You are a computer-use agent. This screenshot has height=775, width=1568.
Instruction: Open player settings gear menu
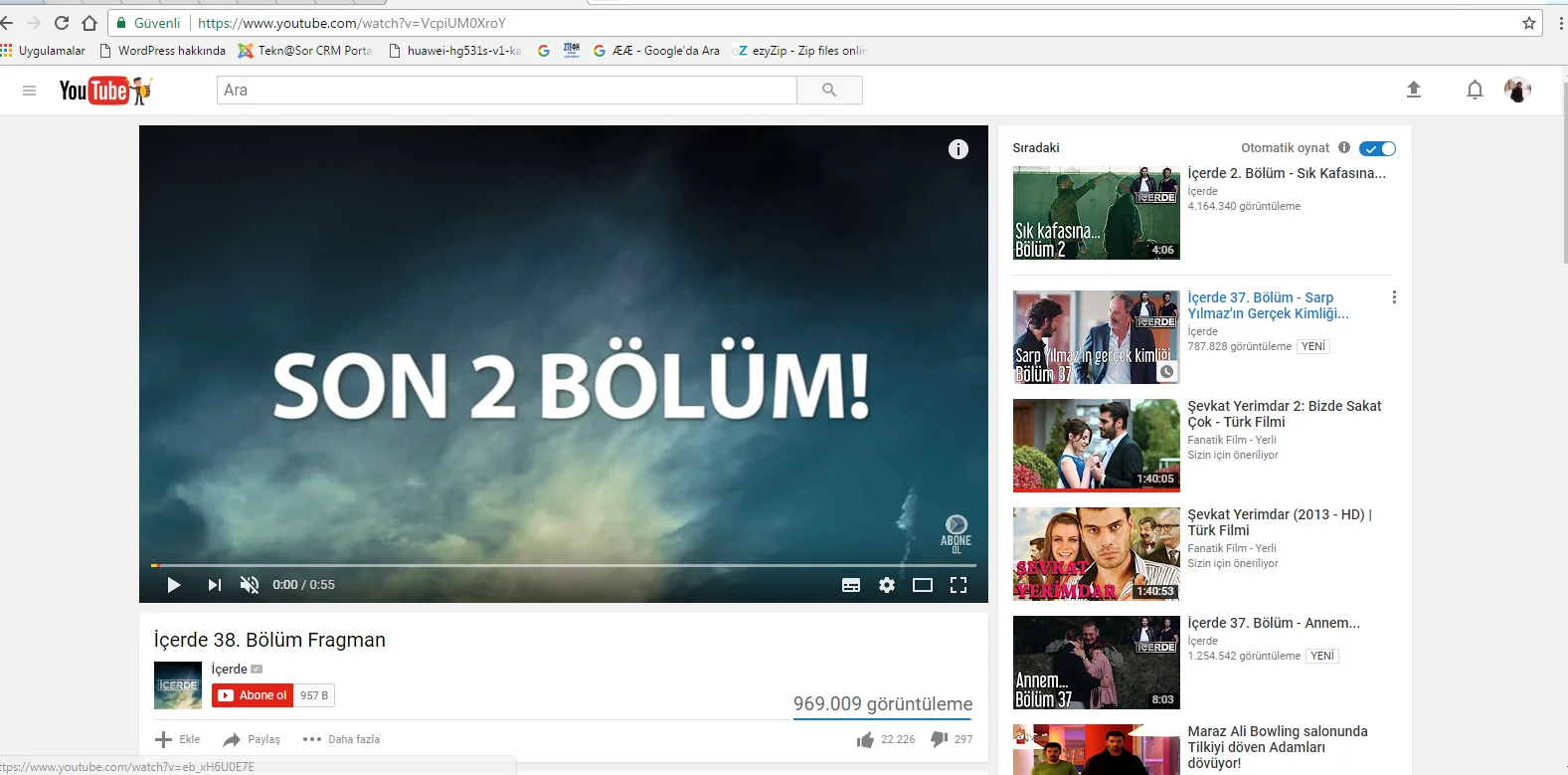coord(887,585)
